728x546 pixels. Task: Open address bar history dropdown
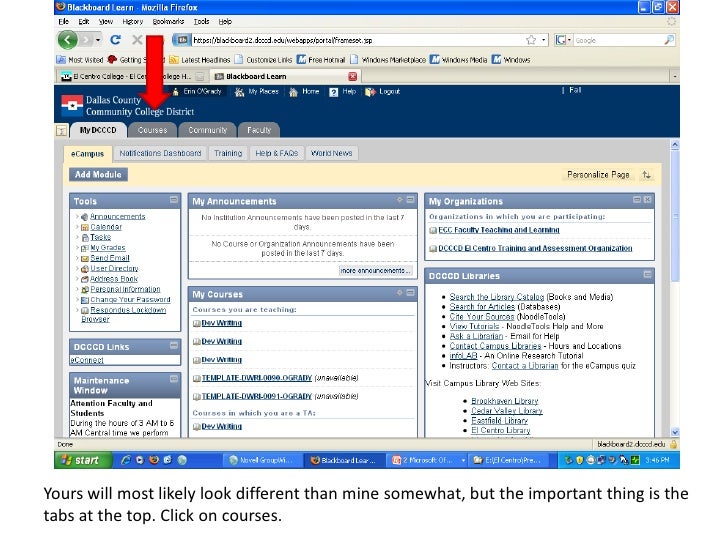544,40
